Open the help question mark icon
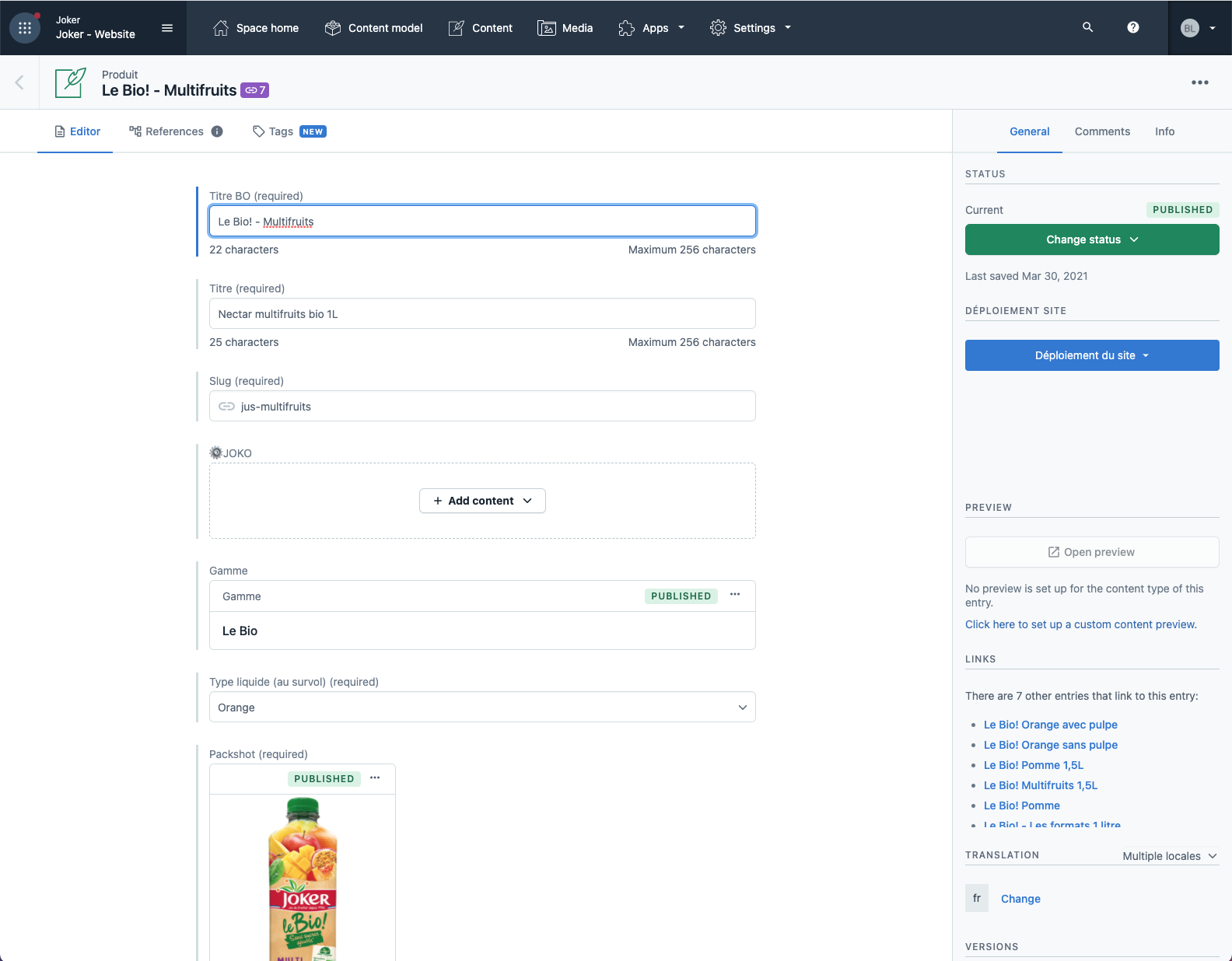The width and height of the screenshot is (1232, 961). (1133, 27)
